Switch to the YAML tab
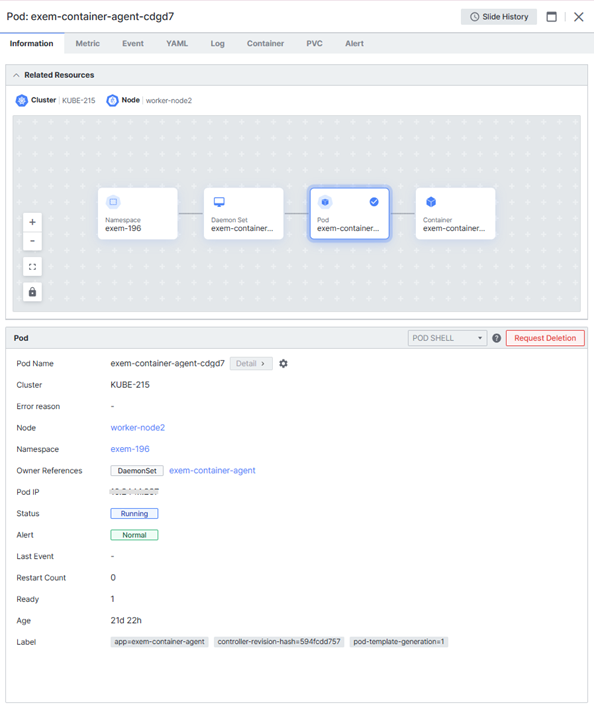 [x=177, y=43]
